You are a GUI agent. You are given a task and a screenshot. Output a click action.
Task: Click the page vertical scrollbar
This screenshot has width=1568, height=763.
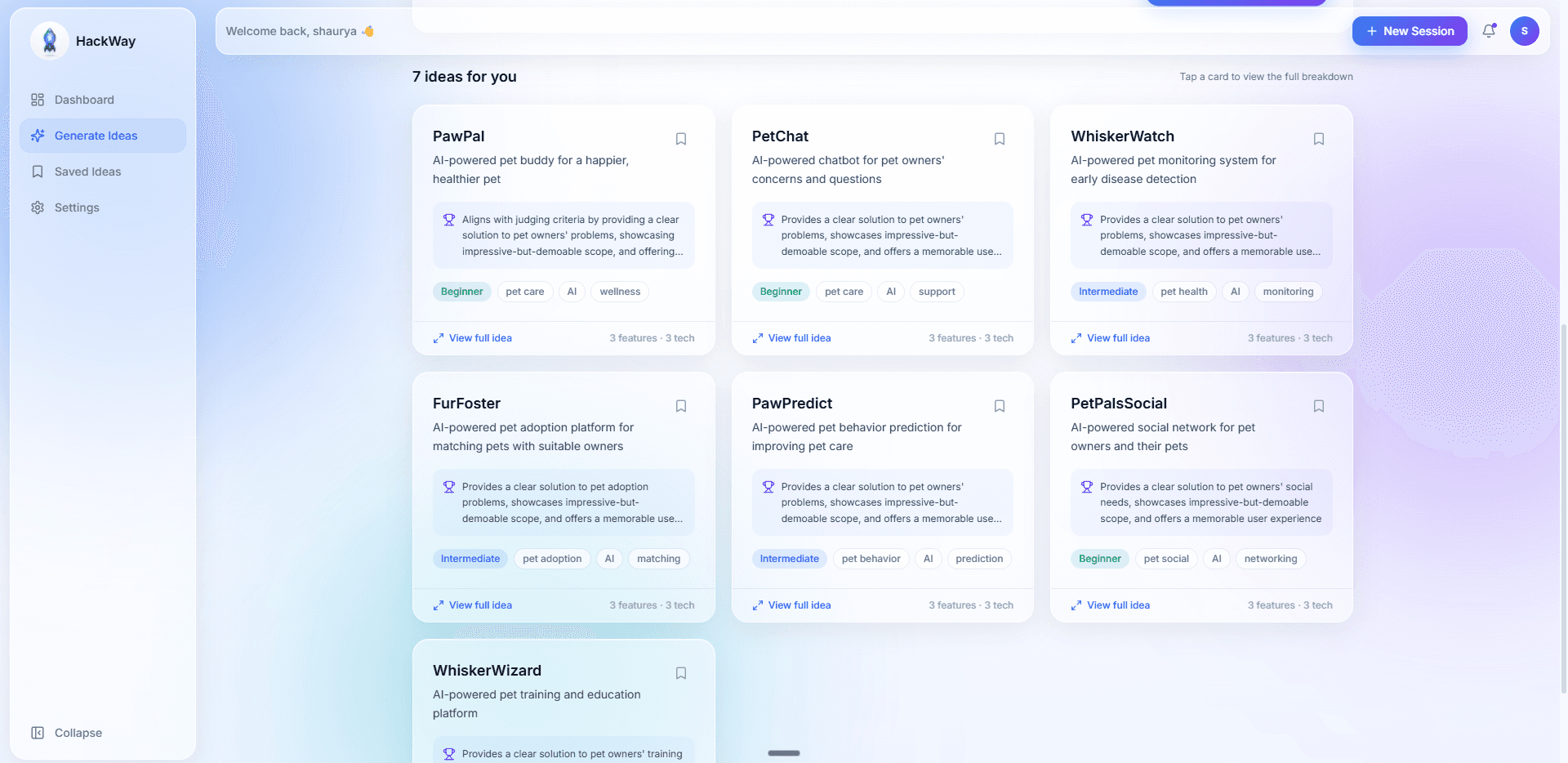click(1564, 508)
